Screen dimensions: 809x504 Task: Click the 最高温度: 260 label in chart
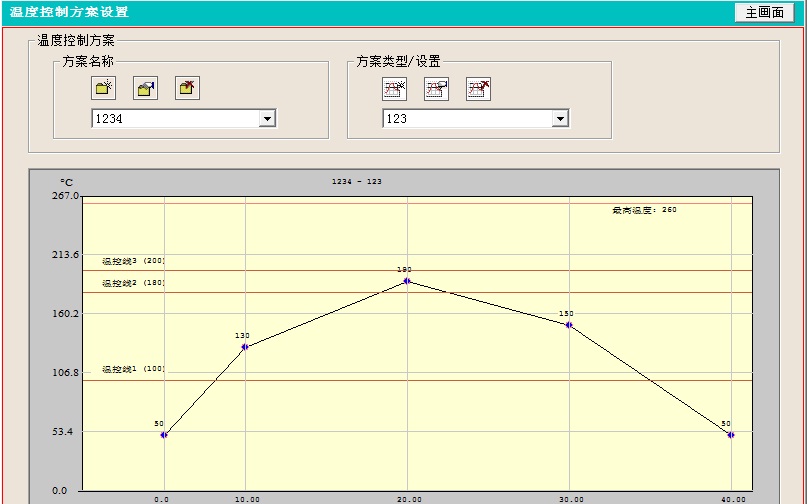(x=644, y=210)
